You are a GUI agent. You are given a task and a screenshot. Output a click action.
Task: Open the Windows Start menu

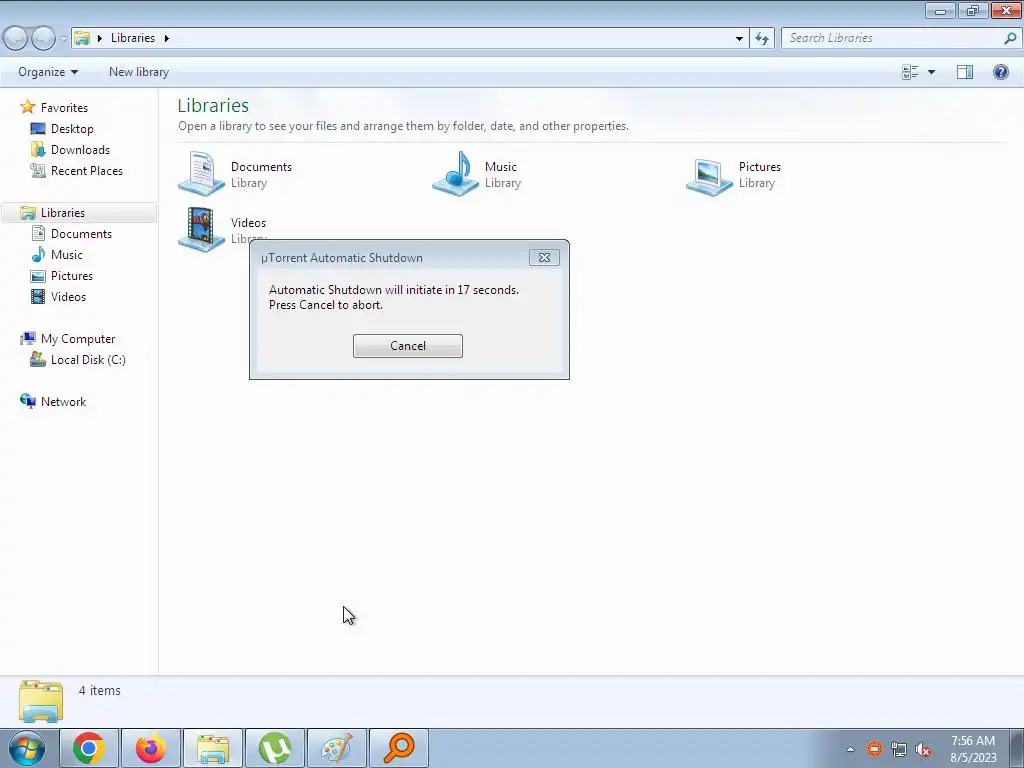click(27, 748)
